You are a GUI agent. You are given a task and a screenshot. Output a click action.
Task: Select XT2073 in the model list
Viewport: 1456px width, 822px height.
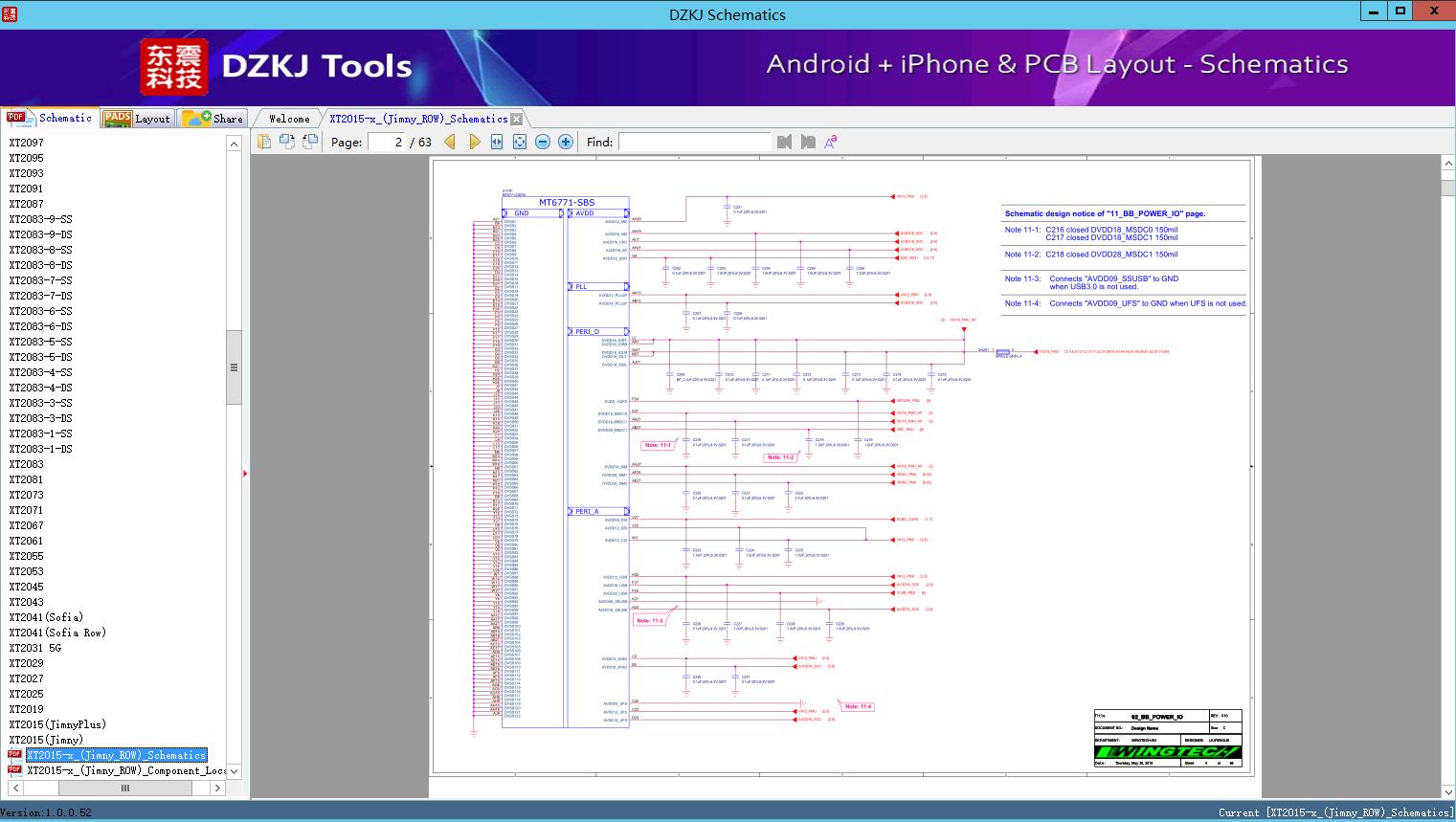point(27,495)
